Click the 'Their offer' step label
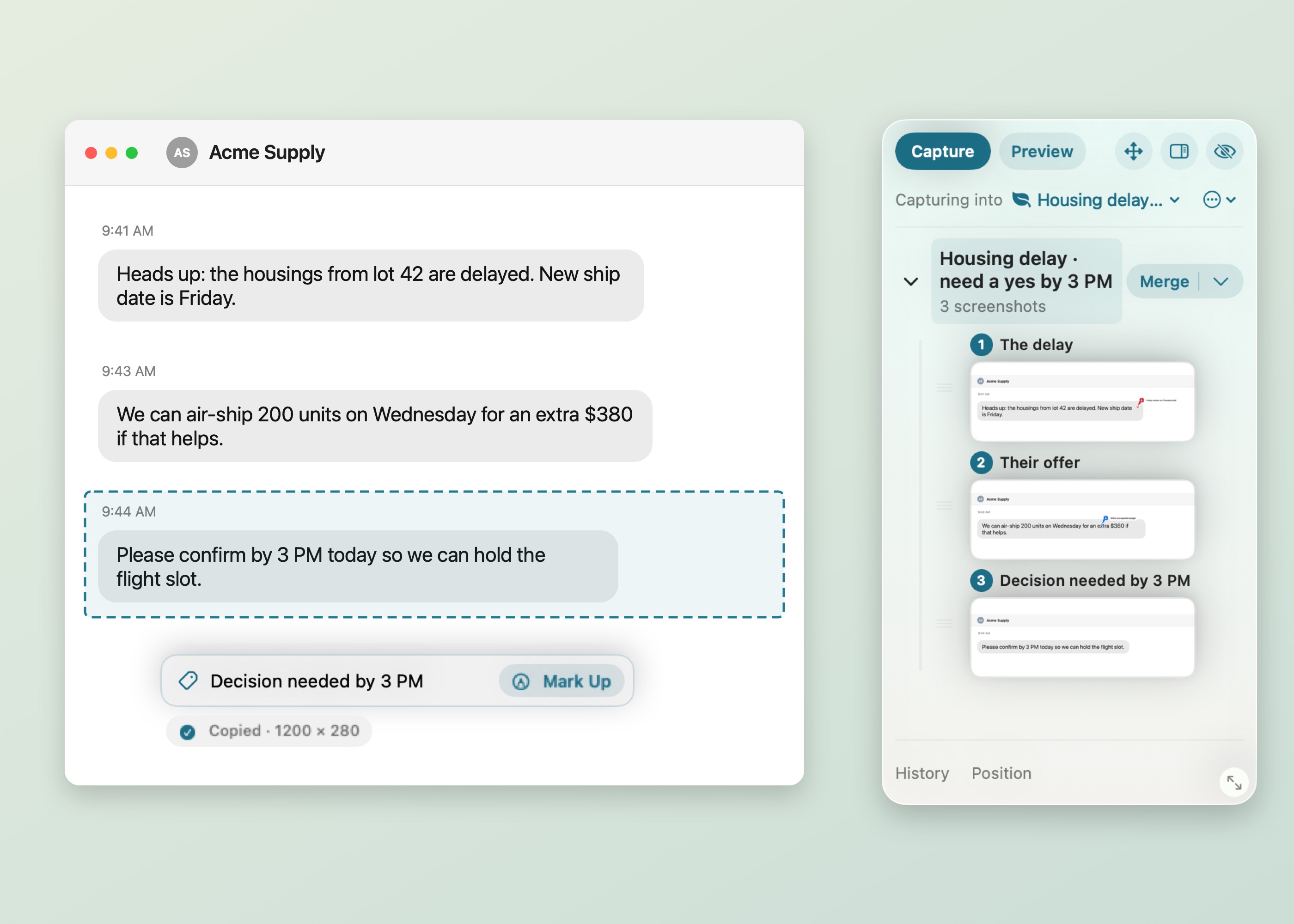 pyautogui.click(x=1040, y=462)
